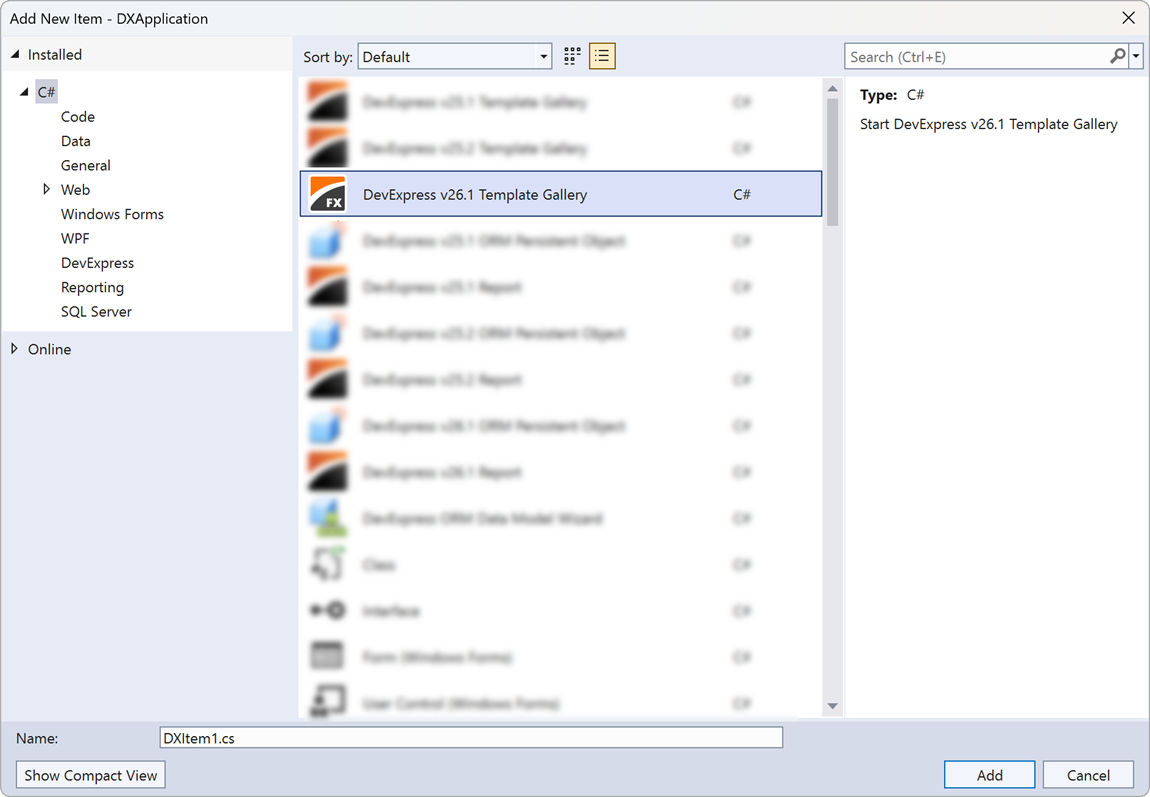Click the ORM Data Model Wizard icon
The image size is (1150, 797).
pyautogui.click(x=327, y=518)
